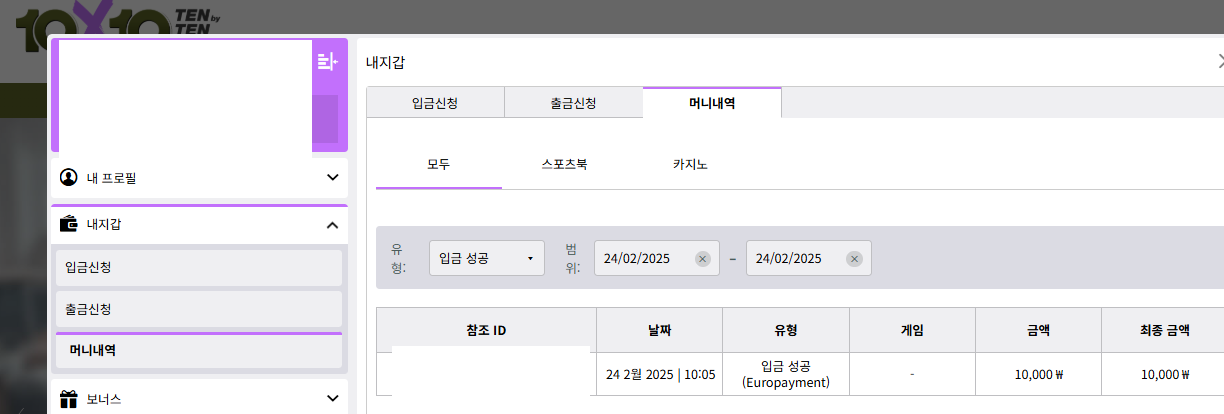Select the 카지노 filter tab
1224x414 pixels.
690,164
